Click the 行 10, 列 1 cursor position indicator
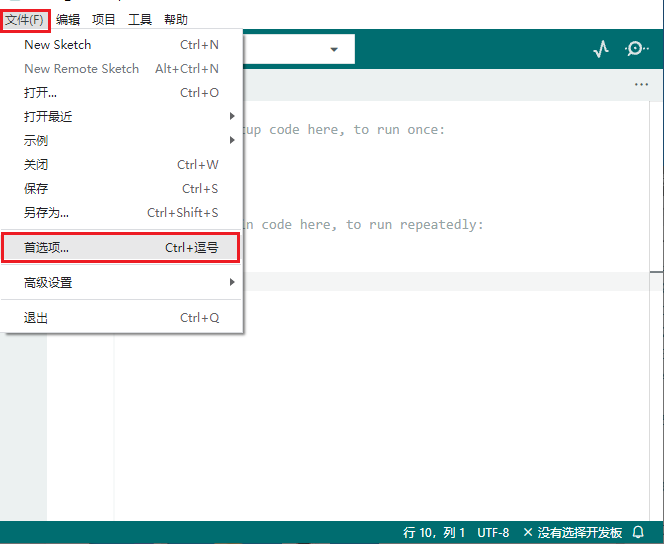Screen dimensions: 664x544 point(434,532)
